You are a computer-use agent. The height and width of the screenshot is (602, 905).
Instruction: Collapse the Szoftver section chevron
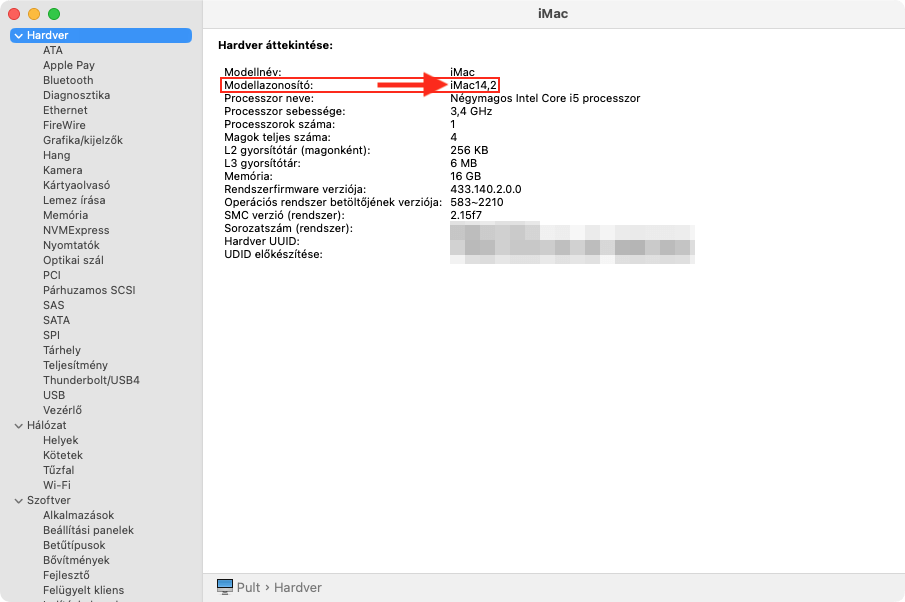pos(19,501)
